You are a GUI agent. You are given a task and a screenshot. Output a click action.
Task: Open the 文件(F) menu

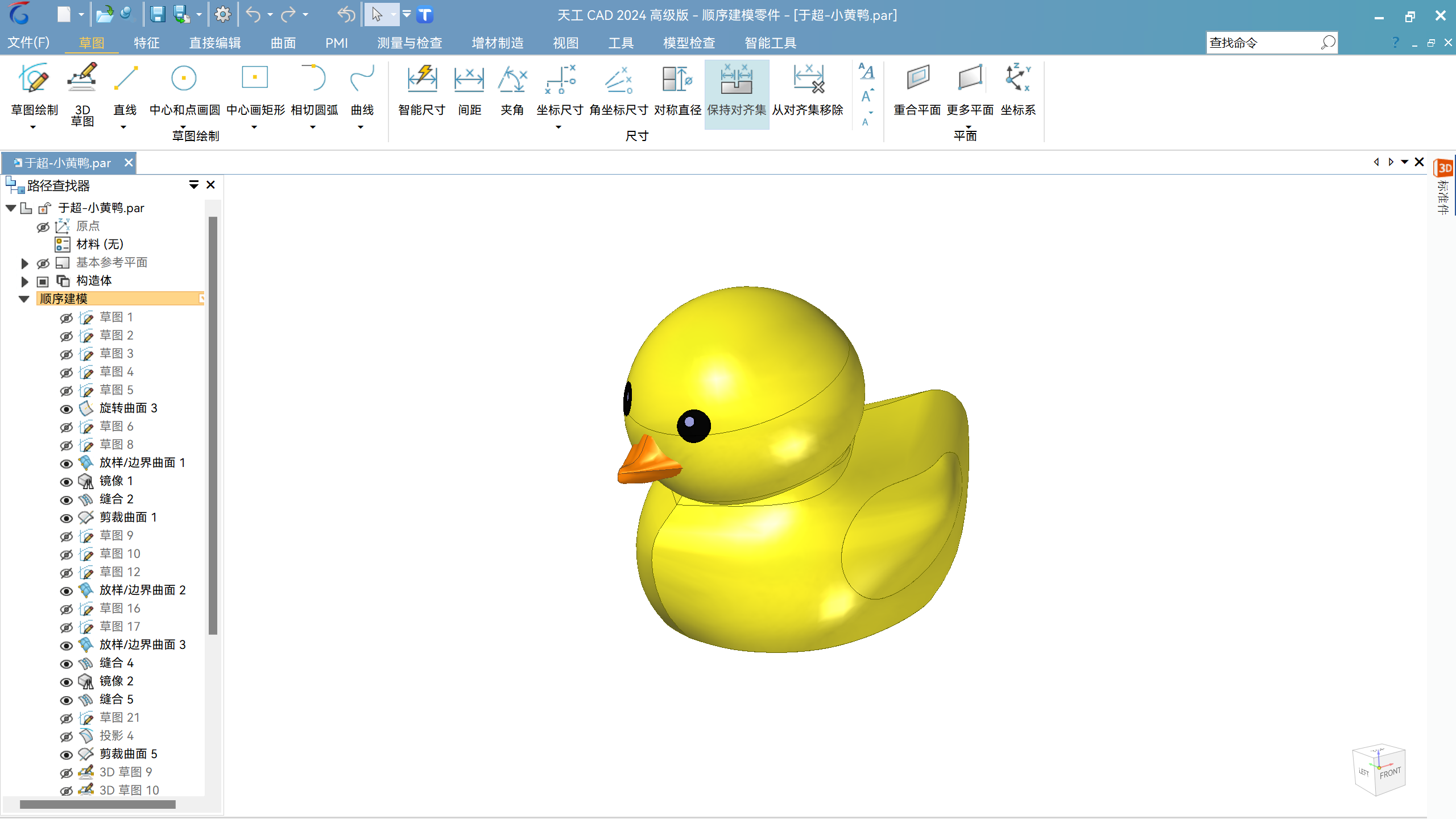(28, 43)
